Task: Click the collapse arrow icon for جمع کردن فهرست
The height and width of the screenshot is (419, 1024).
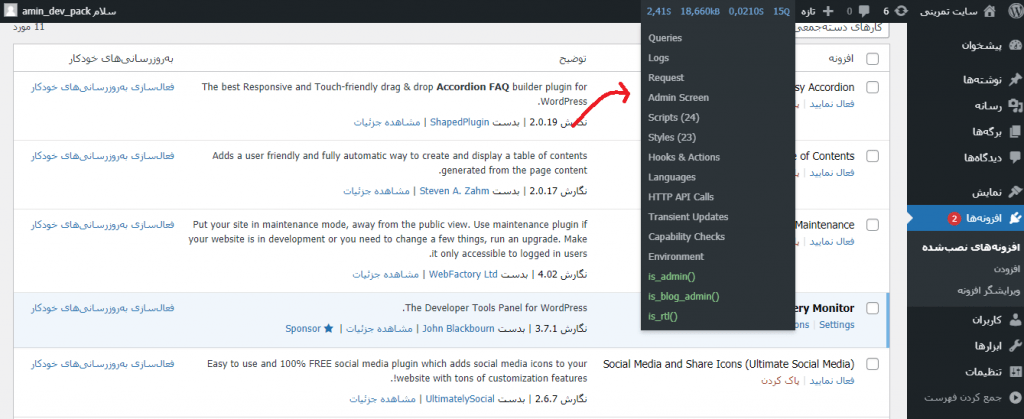Action: click(1014, 397)
